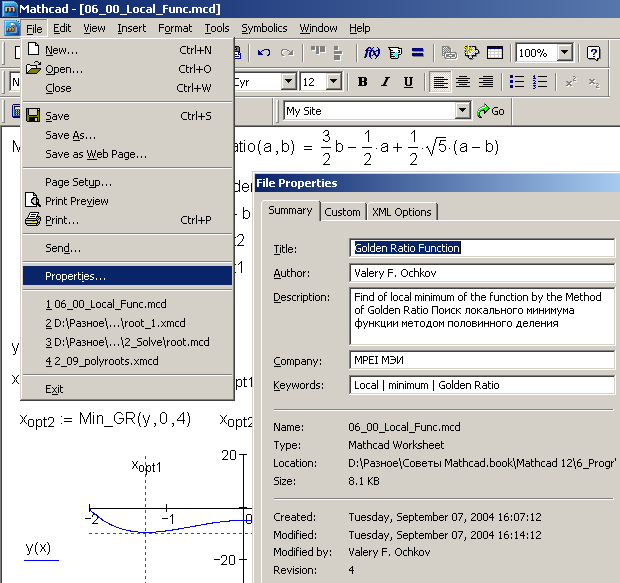Image resolution: width=620 pixels, height=583 pixels.
Task: Click the Keywords input field
Action: [x=482, y=385]
